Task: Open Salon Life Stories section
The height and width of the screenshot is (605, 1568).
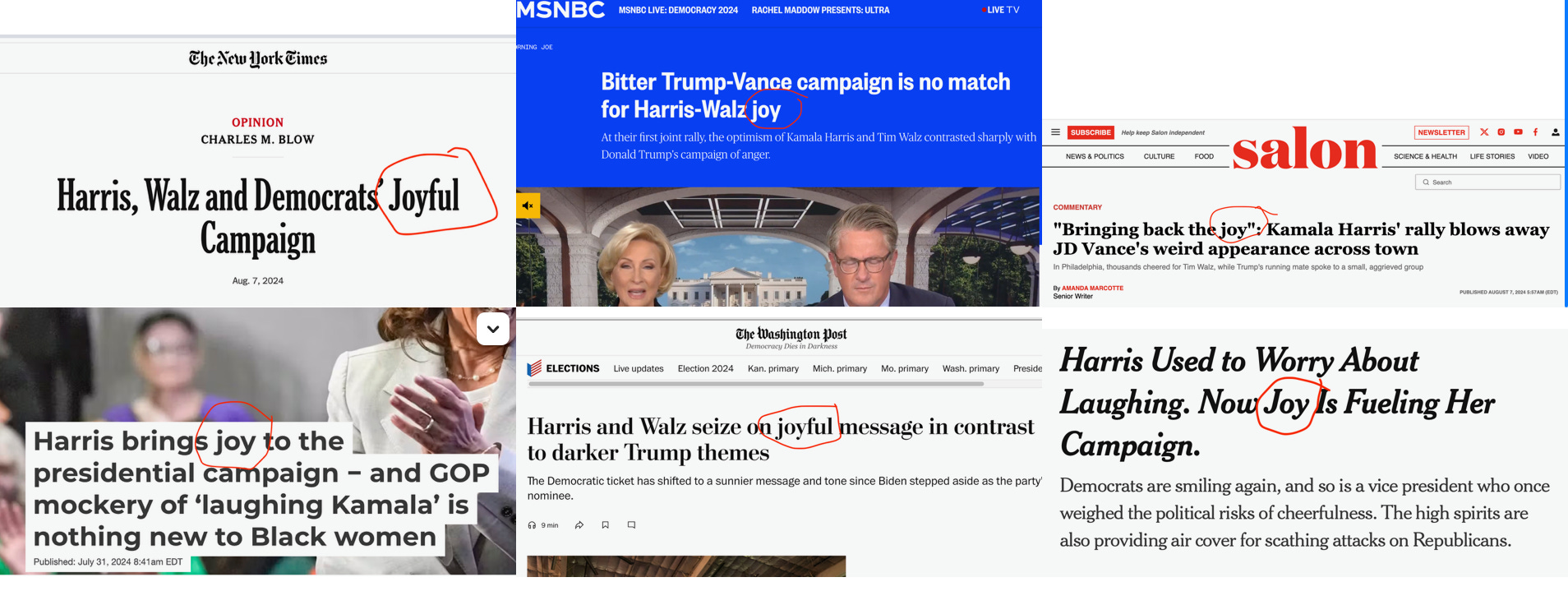Action: [1492, 156]
